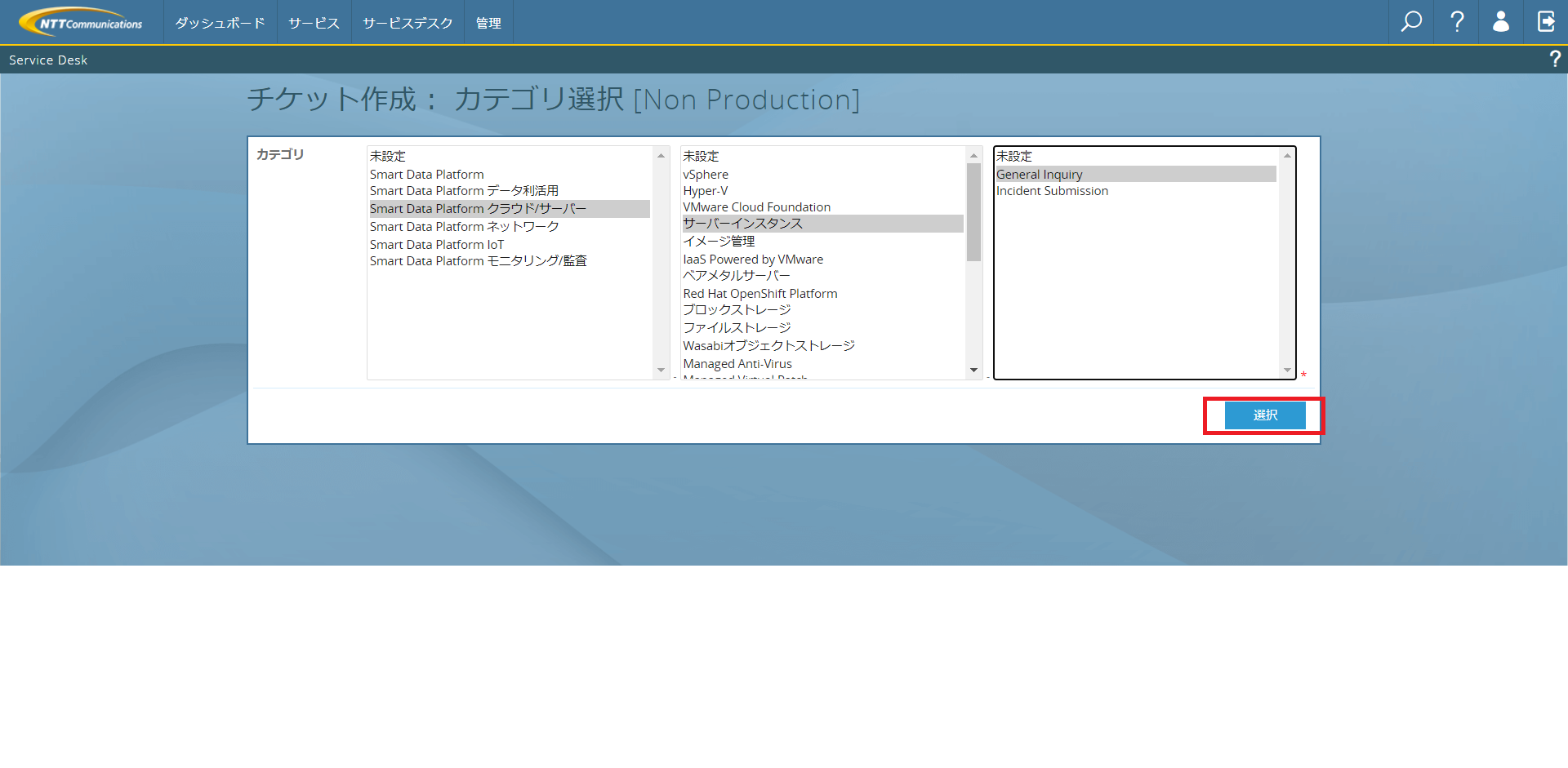This screenshot has width=1568, height=768.
Task: Click second list scrollbar up arrow
Action: point(973,155)
